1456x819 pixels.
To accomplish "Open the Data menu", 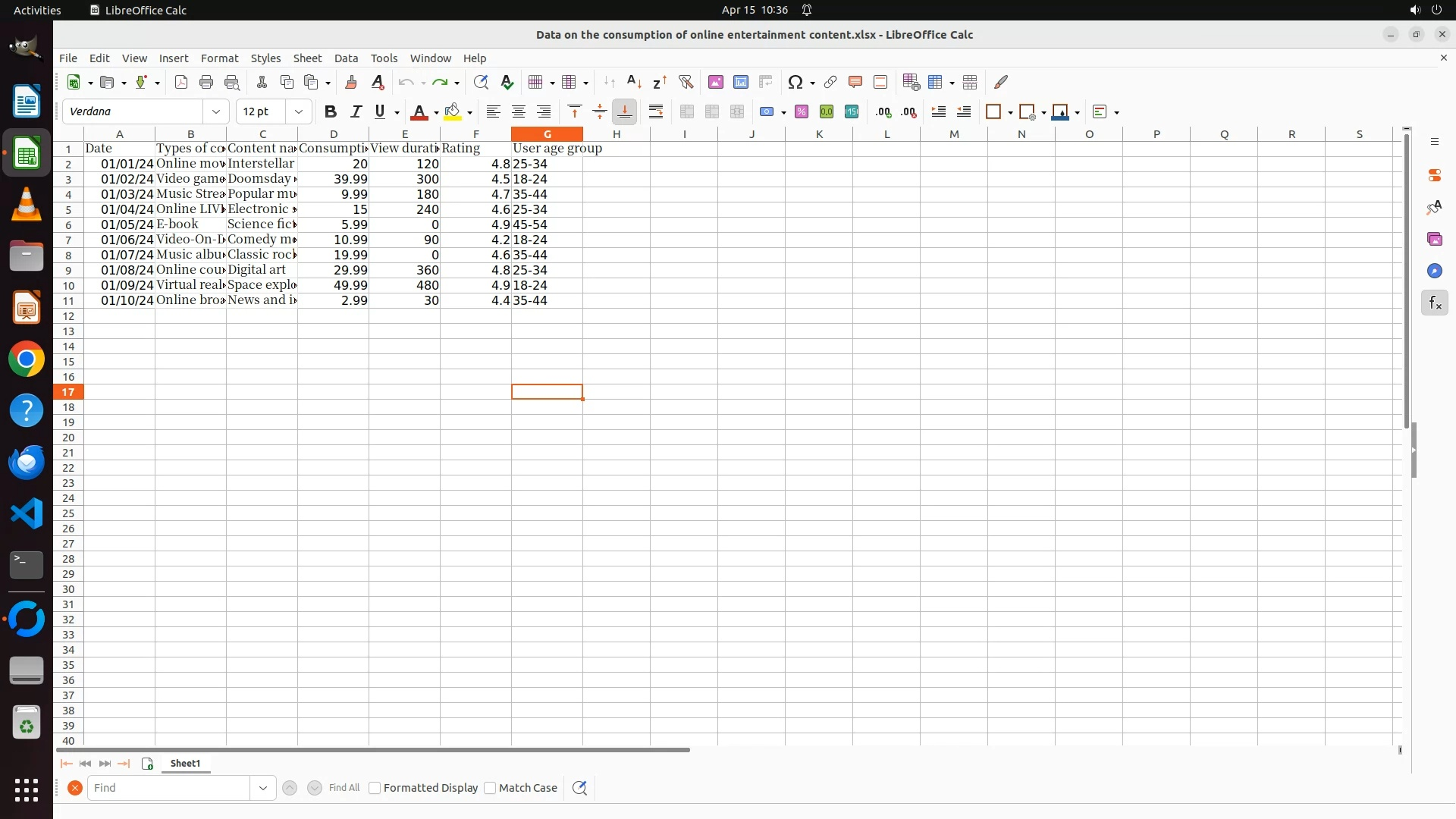I will point(346,58).
